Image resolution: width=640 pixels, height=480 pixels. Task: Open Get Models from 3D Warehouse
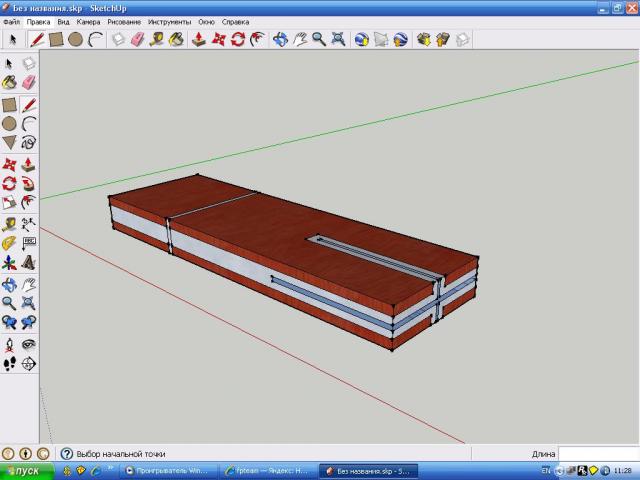tap(424, 40)
